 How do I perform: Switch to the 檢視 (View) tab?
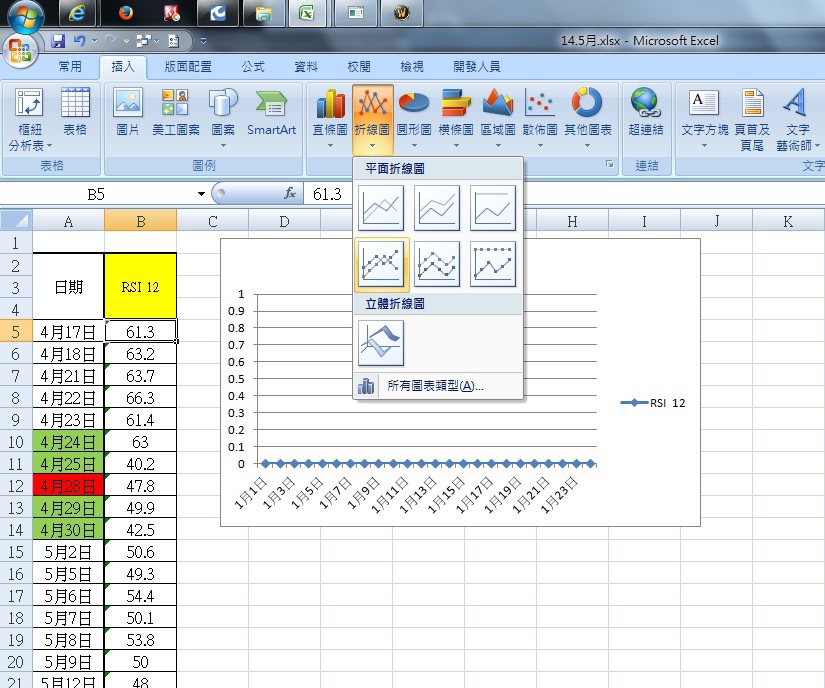pyautogui.click(x=411, y=67)
